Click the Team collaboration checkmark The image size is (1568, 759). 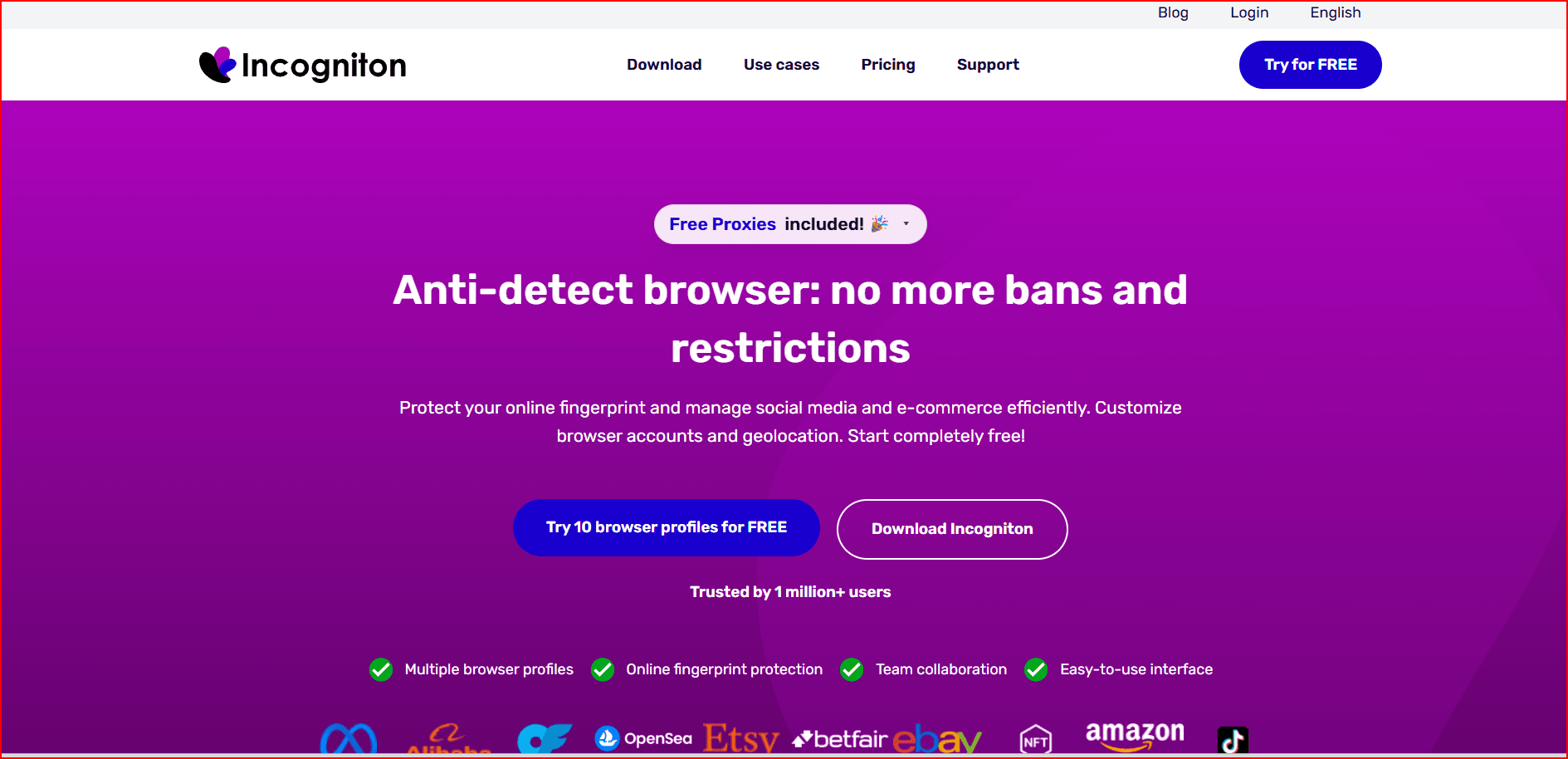click(852, 669)
